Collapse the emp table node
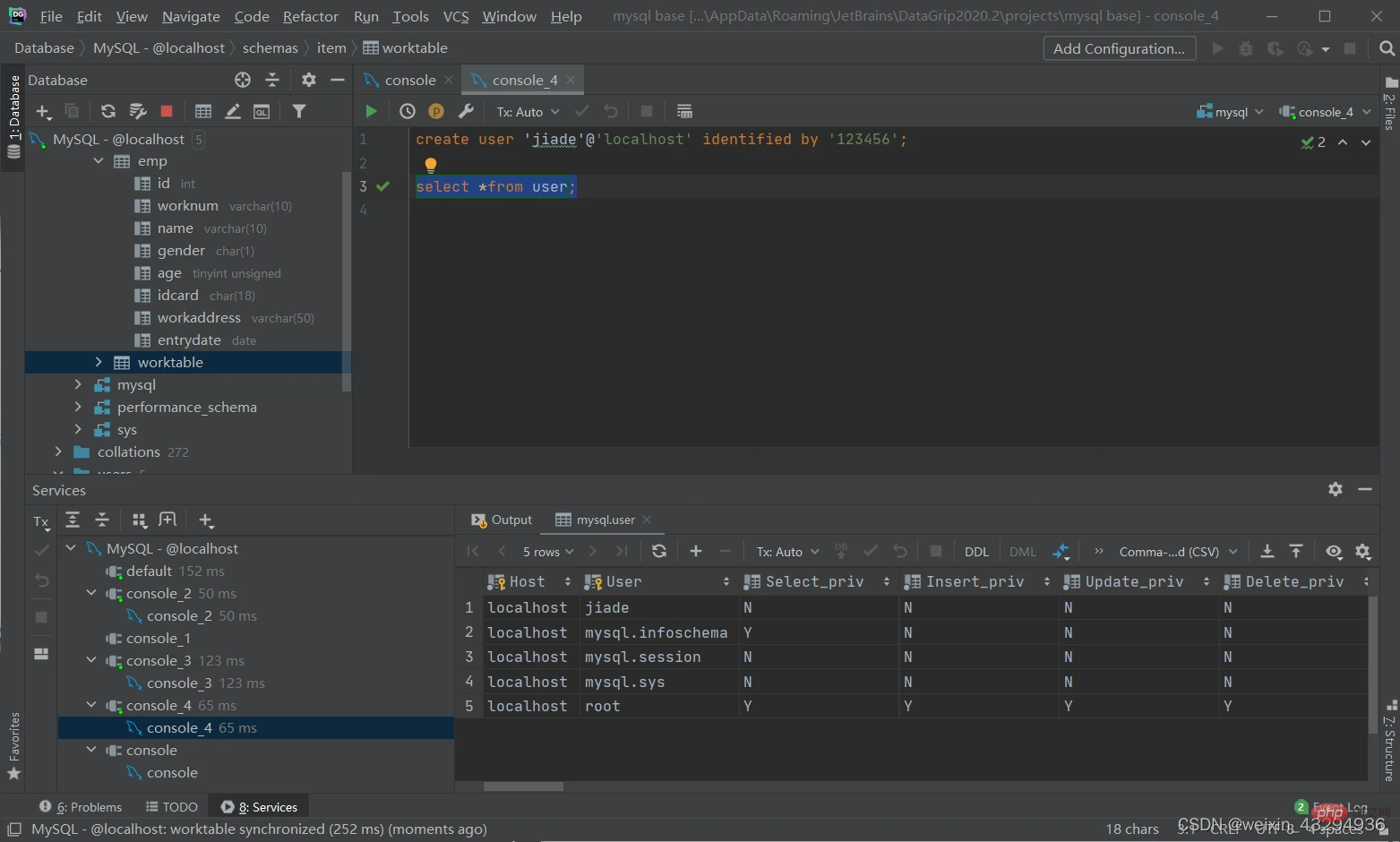Viewport: 1400px width, 842px height. (x=99, y=160)
